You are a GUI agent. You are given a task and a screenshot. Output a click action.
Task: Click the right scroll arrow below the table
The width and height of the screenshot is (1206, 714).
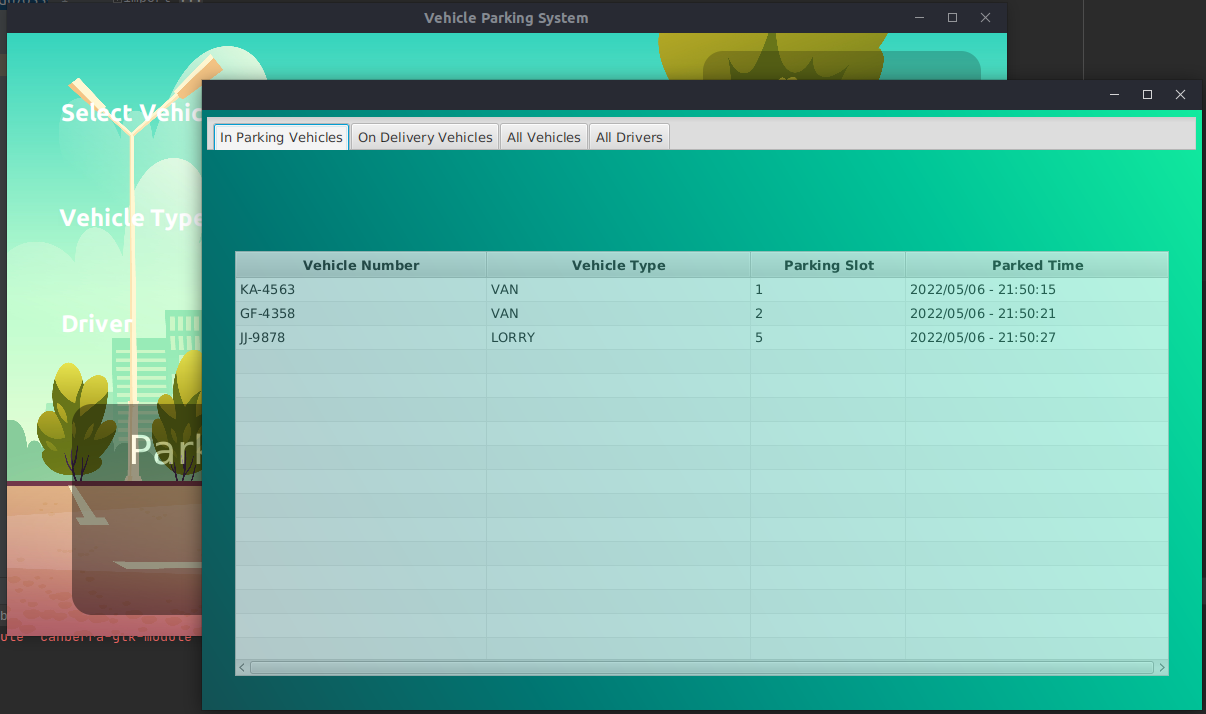(1161, 667)
